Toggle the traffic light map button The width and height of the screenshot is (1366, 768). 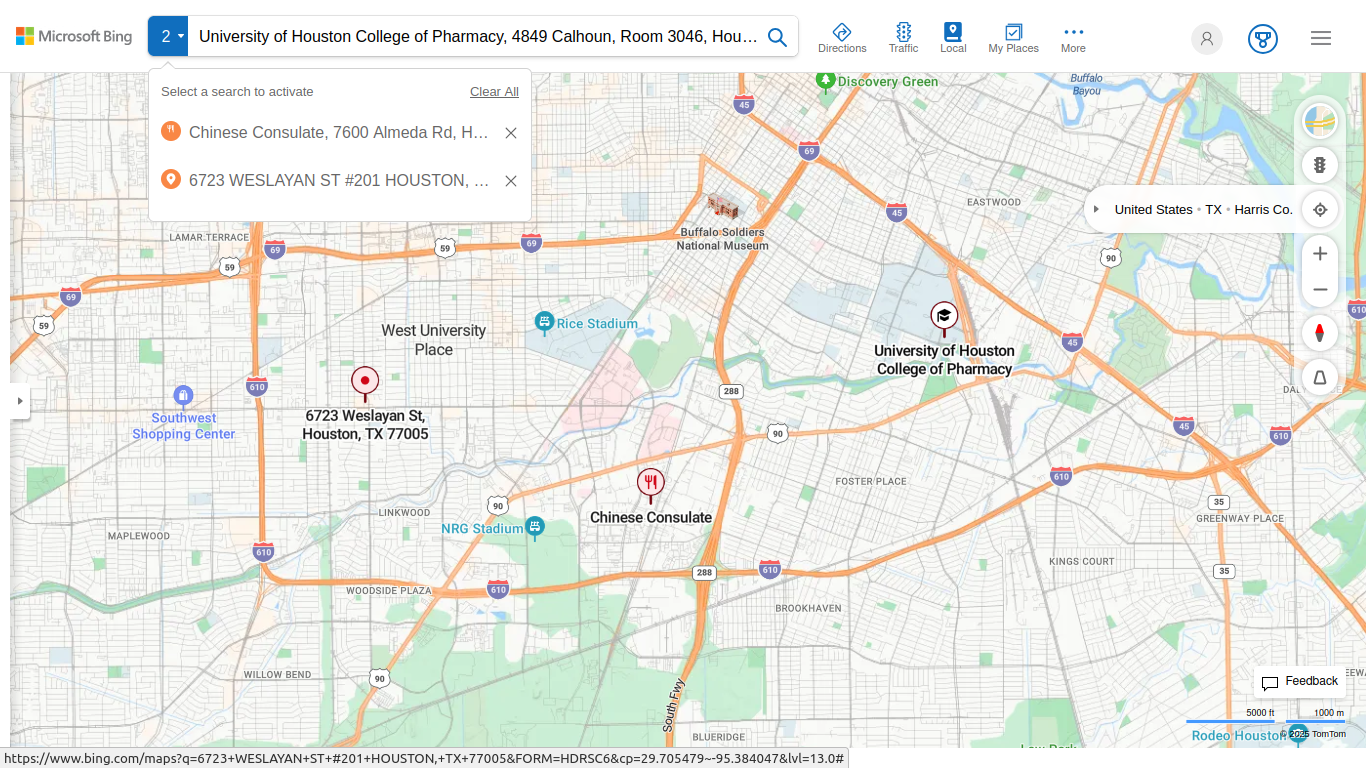coord(1320,165)
